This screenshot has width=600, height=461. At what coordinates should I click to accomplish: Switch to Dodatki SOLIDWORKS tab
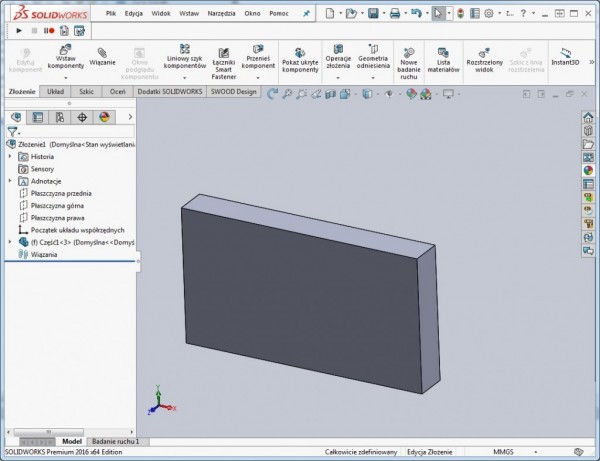click(170, 91)
